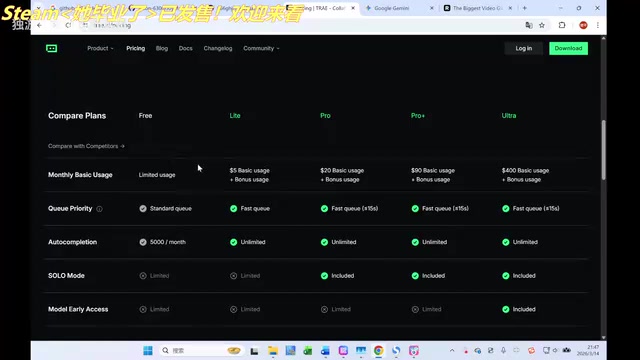The width and height of the screenshot is (640, 360).
Task: Click the '$90 Basic usage' cell text
Action: tap(433, 171)
